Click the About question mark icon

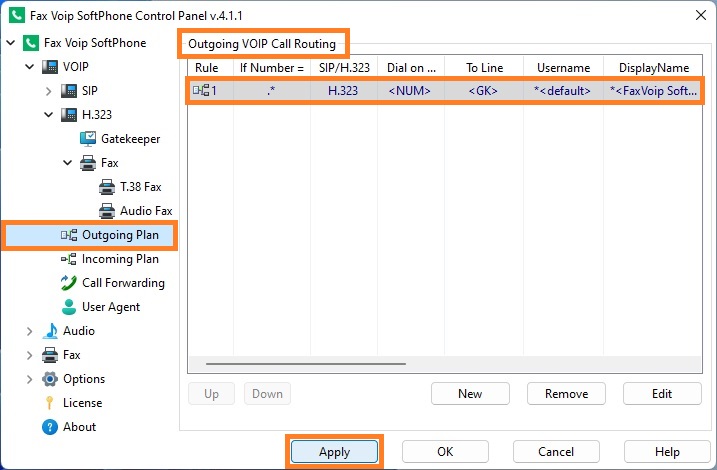50,427
